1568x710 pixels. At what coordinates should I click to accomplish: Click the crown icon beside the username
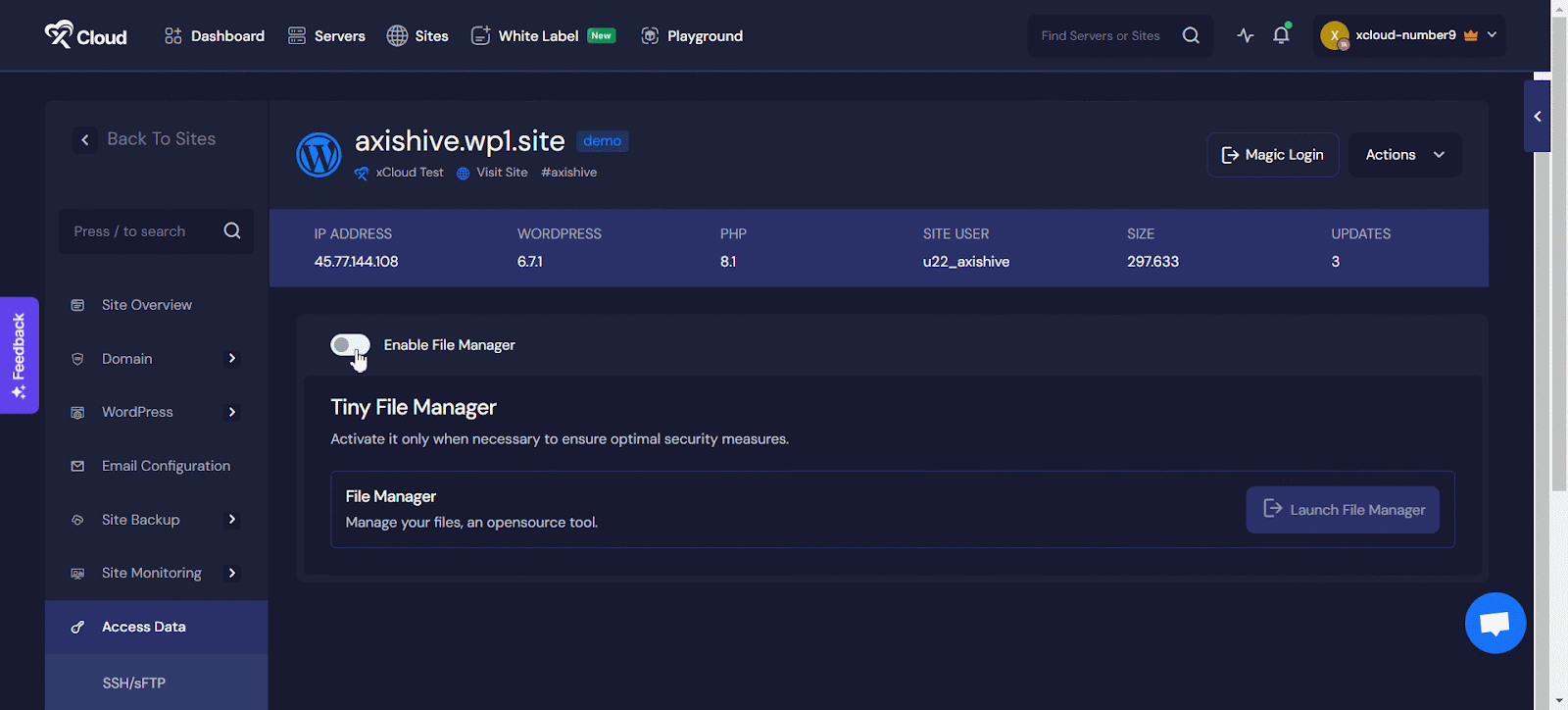[1470, 35]
